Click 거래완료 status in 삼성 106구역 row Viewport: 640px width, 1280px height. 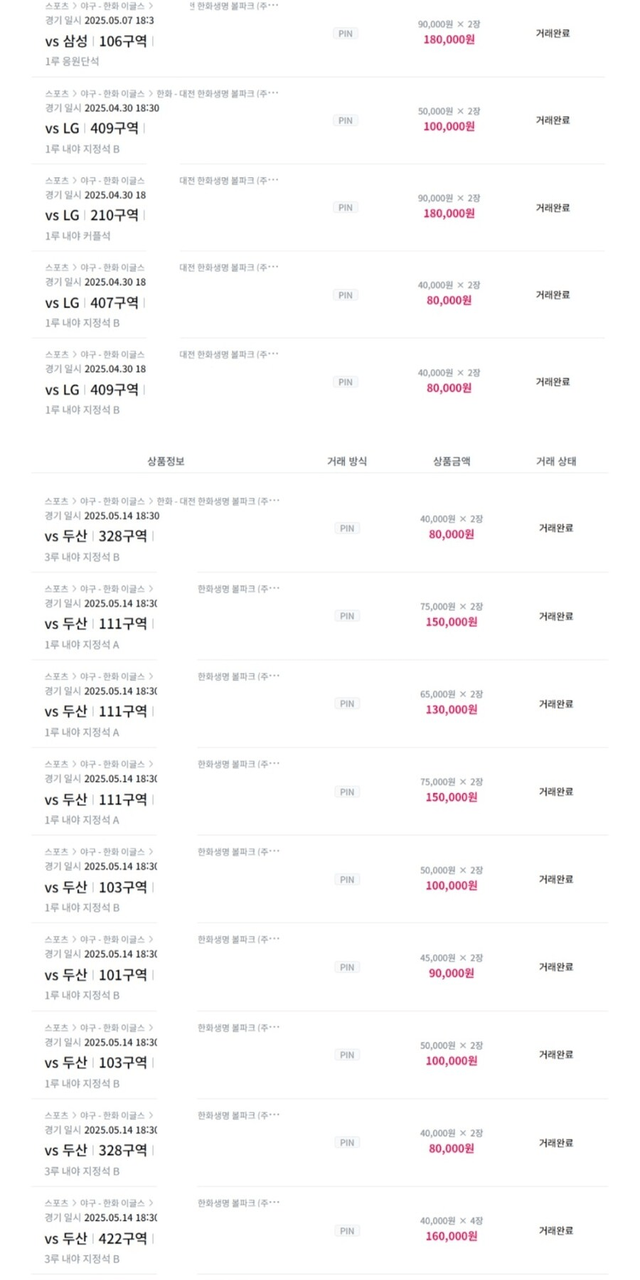(552, 33)
